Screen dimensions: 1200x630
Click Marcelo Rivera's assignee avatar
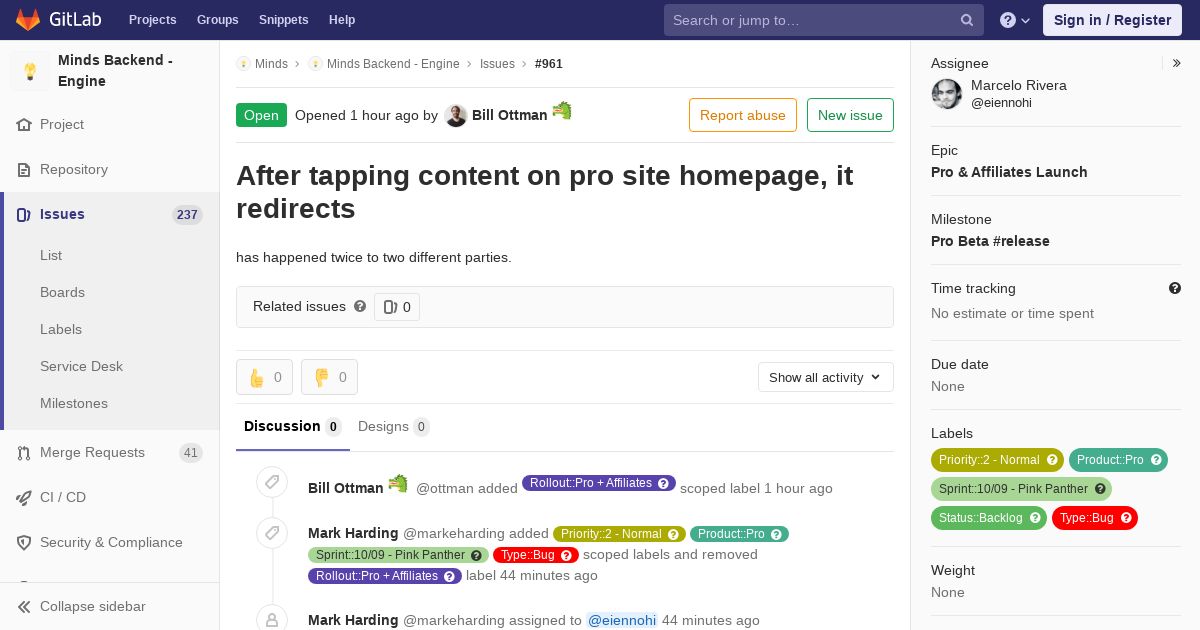click(x=947, y=94)
